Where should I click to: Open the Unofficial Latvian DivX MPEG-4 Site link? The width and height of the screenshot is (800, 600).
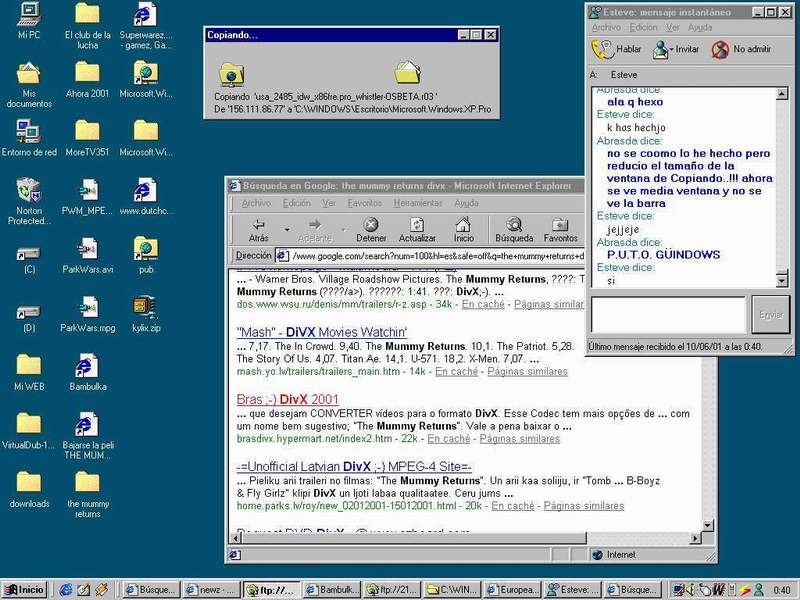[354, 467]
